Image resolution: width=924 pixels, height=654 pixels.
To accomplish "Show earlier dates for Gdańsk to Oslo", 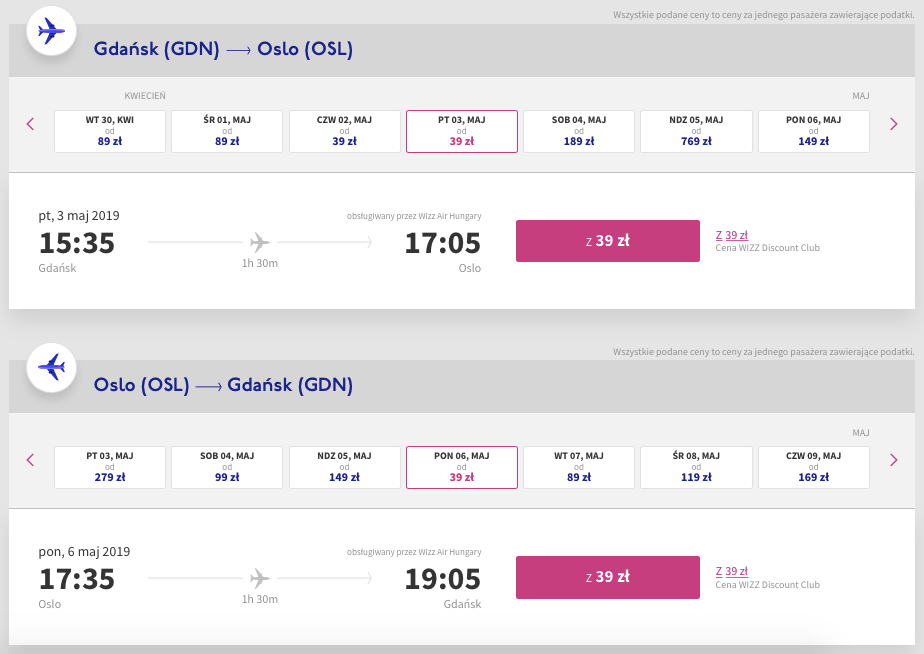I will click(30, 124).
